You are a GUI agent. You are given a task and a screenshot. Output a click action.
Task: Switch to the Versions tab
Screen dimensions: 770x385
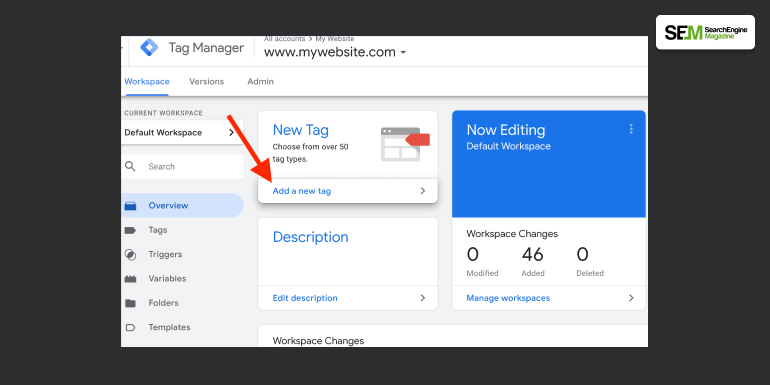click(x=207, y=82)
